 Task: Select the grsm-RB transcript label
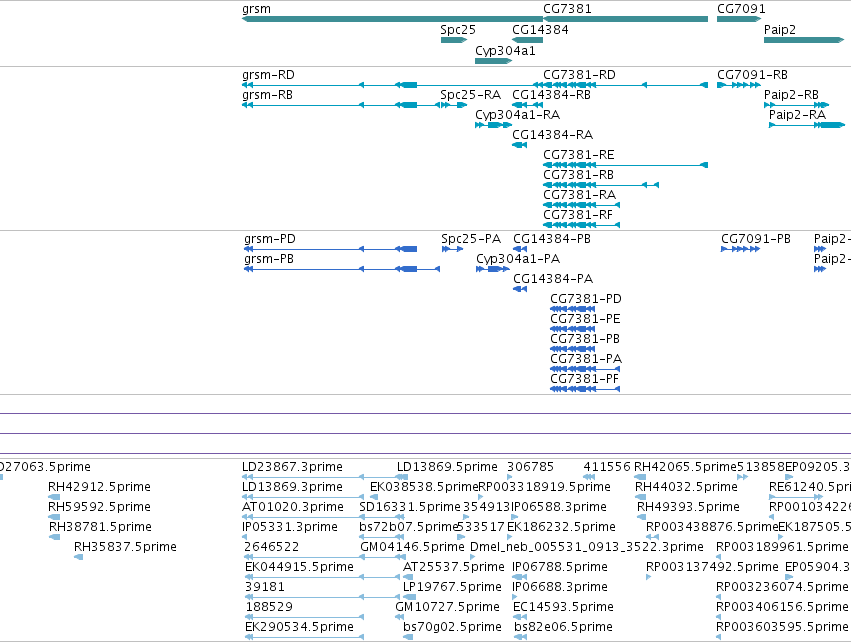click(267, 95)
